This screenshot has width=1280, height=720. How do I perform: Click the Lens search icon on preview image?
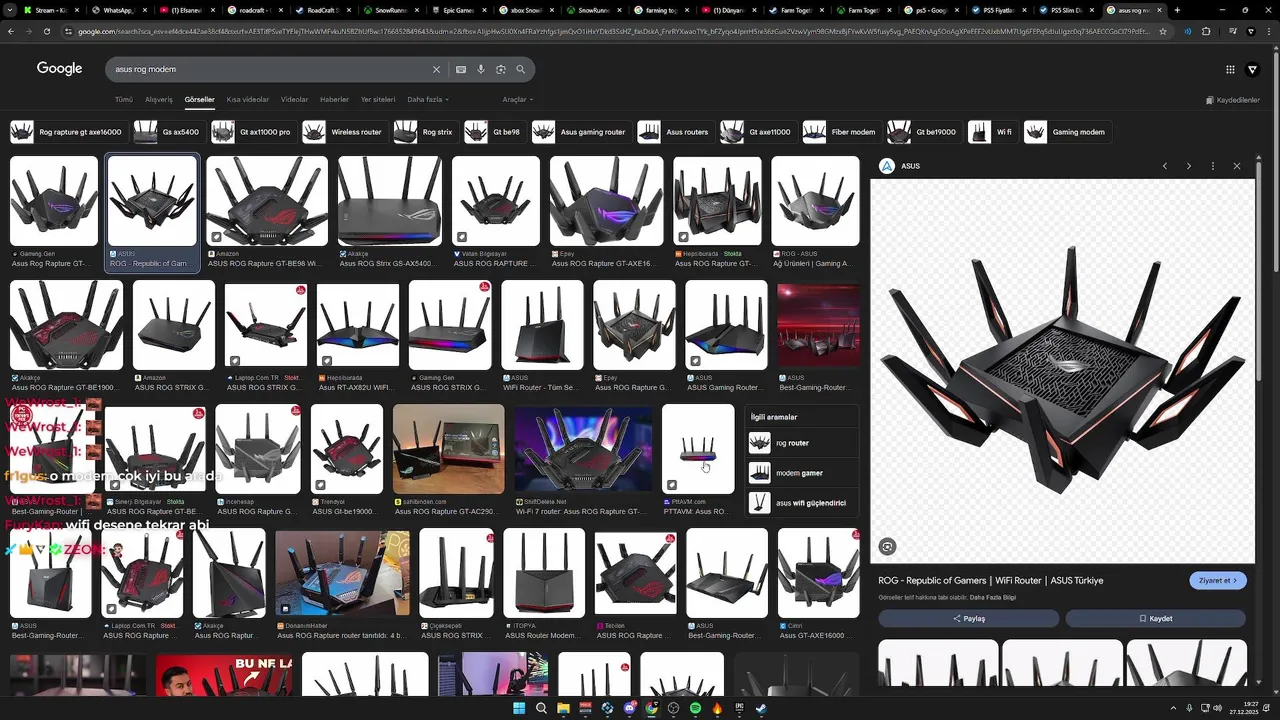click(x=887, y=546)
